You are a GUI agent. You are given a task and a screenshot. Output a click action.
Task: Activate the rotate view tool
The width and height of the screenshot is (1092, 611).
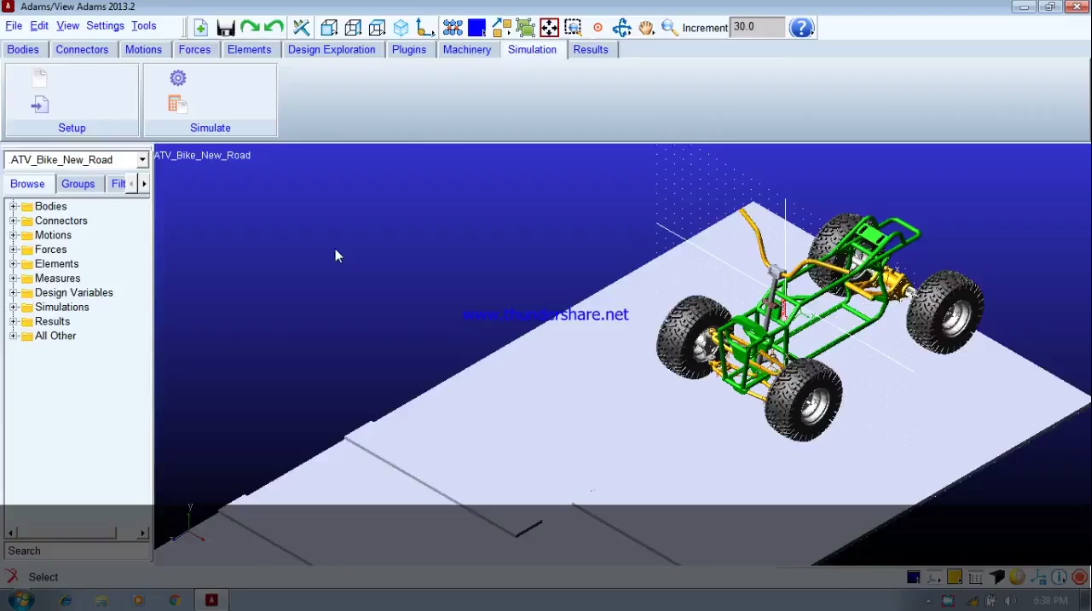622,28
